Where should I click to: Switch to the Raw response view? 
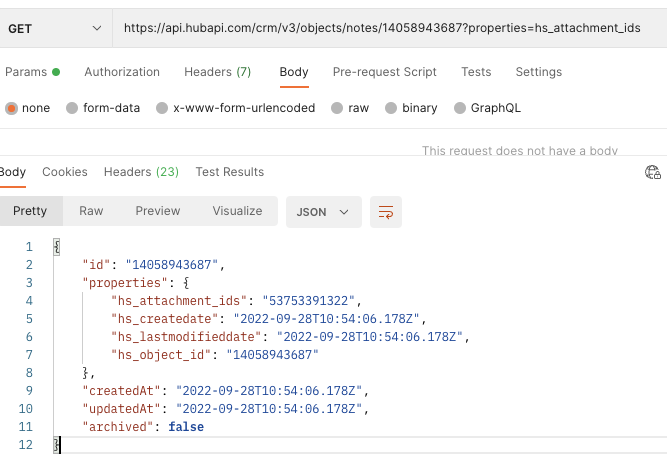pyautogui.click(x=91, y=211)
